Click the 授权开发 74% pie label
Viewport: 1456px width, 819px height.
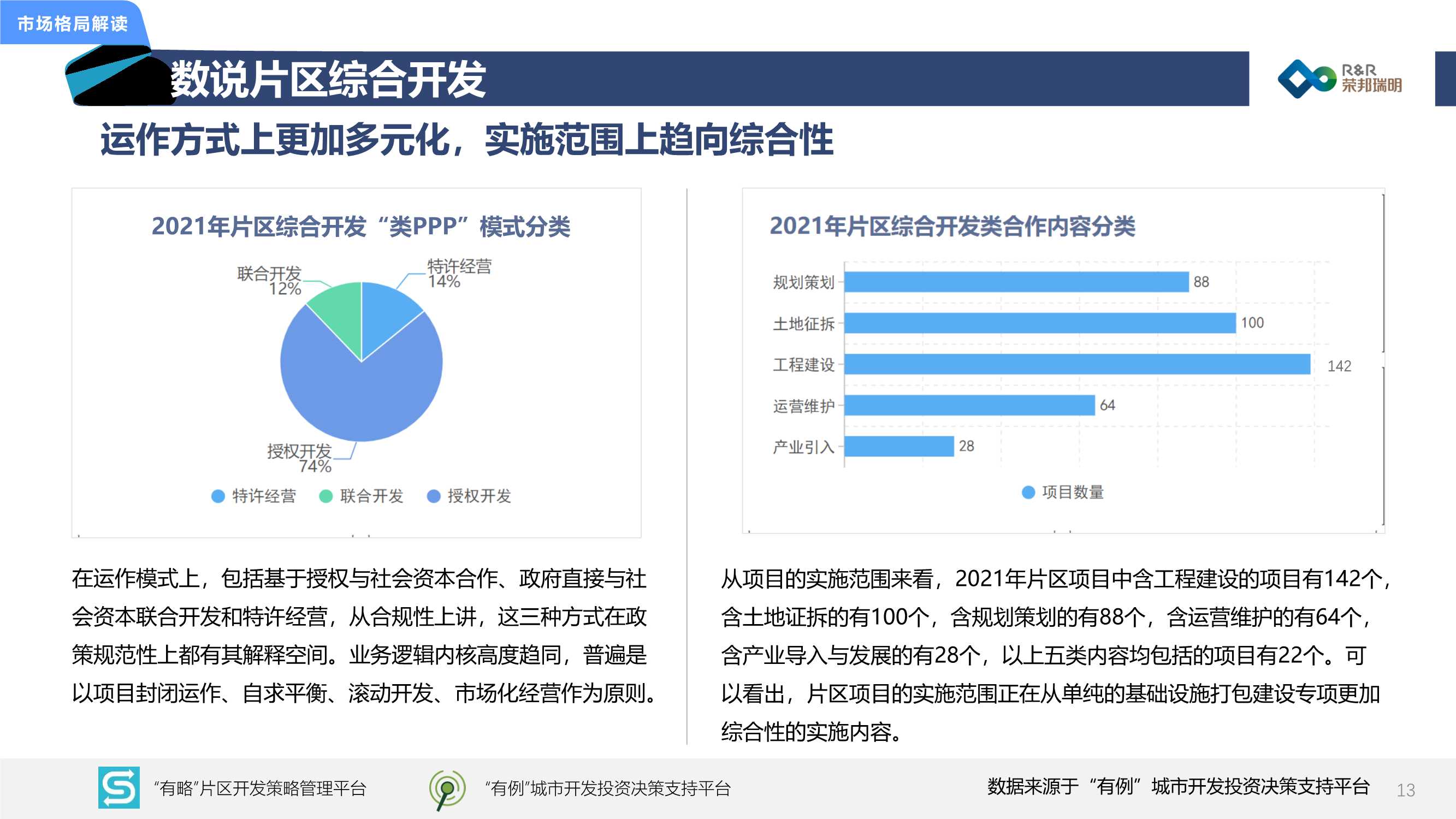299,459
